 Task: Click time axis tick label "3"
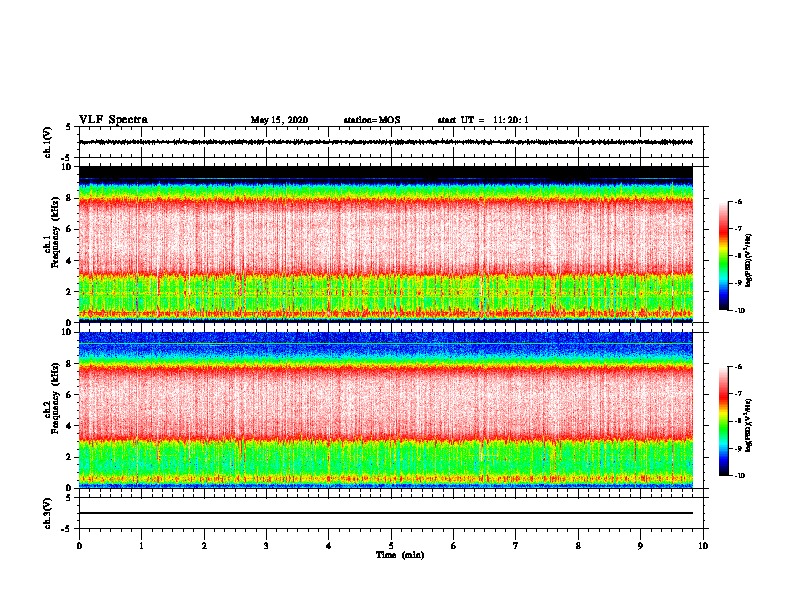click(x=266, y=546)
